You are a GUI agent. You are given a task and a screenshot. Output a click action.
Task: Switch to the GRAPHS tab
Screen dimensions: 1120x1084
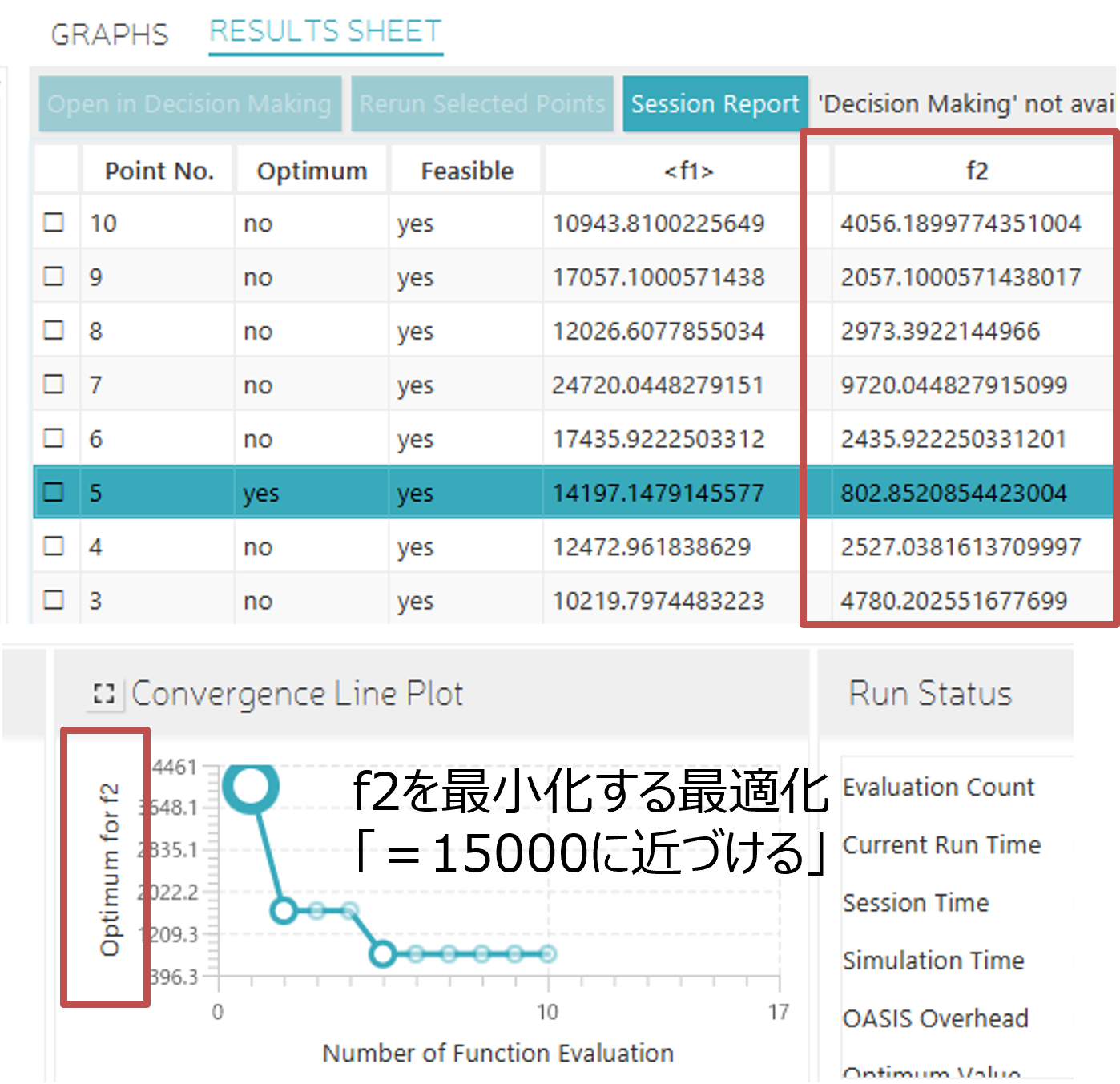[110, 34]
